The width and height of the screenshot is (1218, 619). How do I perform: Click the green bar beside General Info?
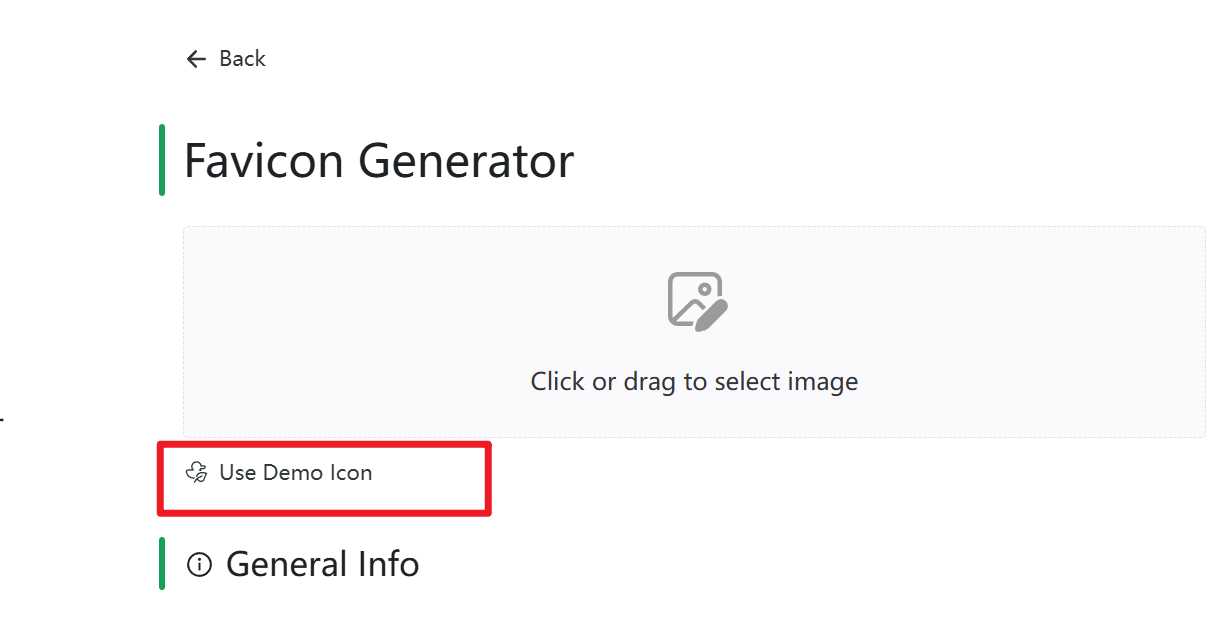click(162, 563)
